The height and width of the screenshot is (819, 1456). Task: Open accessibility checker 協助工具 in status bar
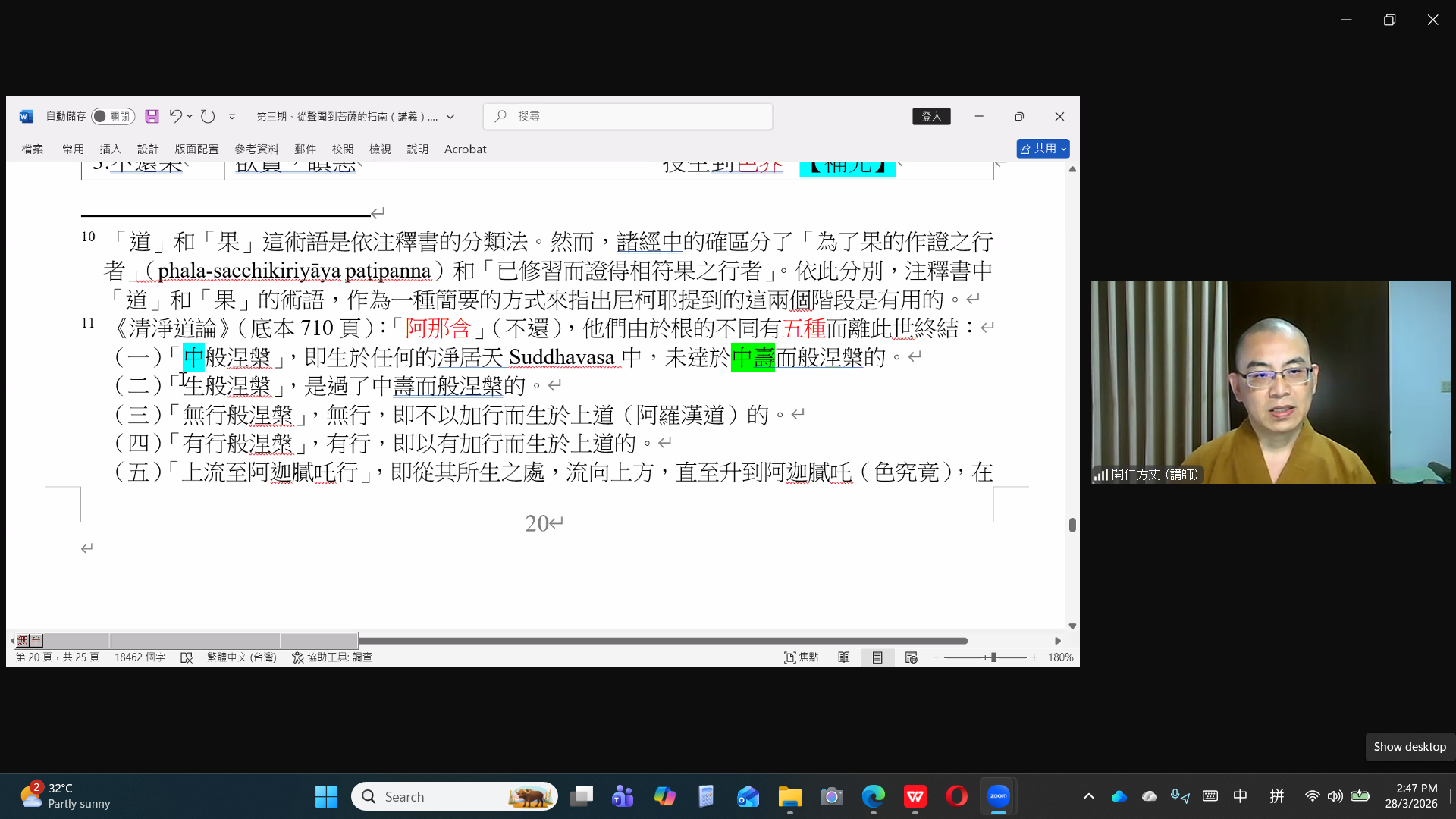coord(332,657)
